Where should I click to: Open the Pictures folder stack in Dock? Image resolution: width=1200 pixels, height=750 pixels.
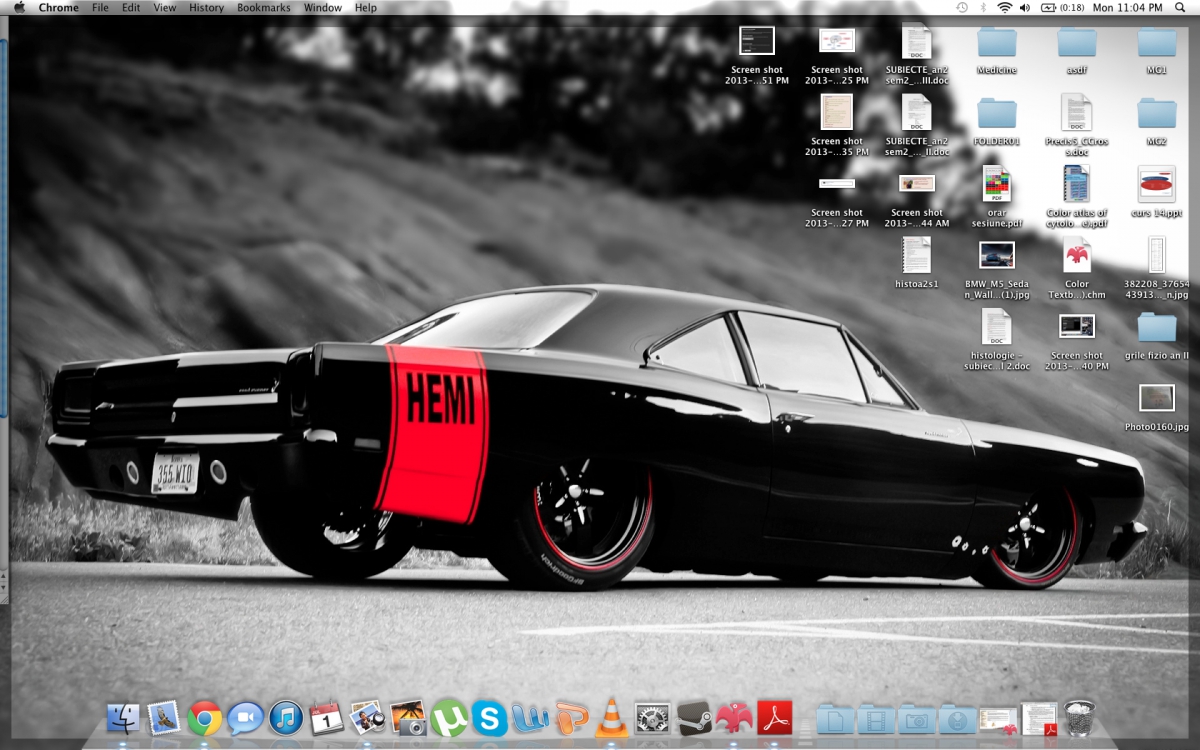[x=917, y=718]
